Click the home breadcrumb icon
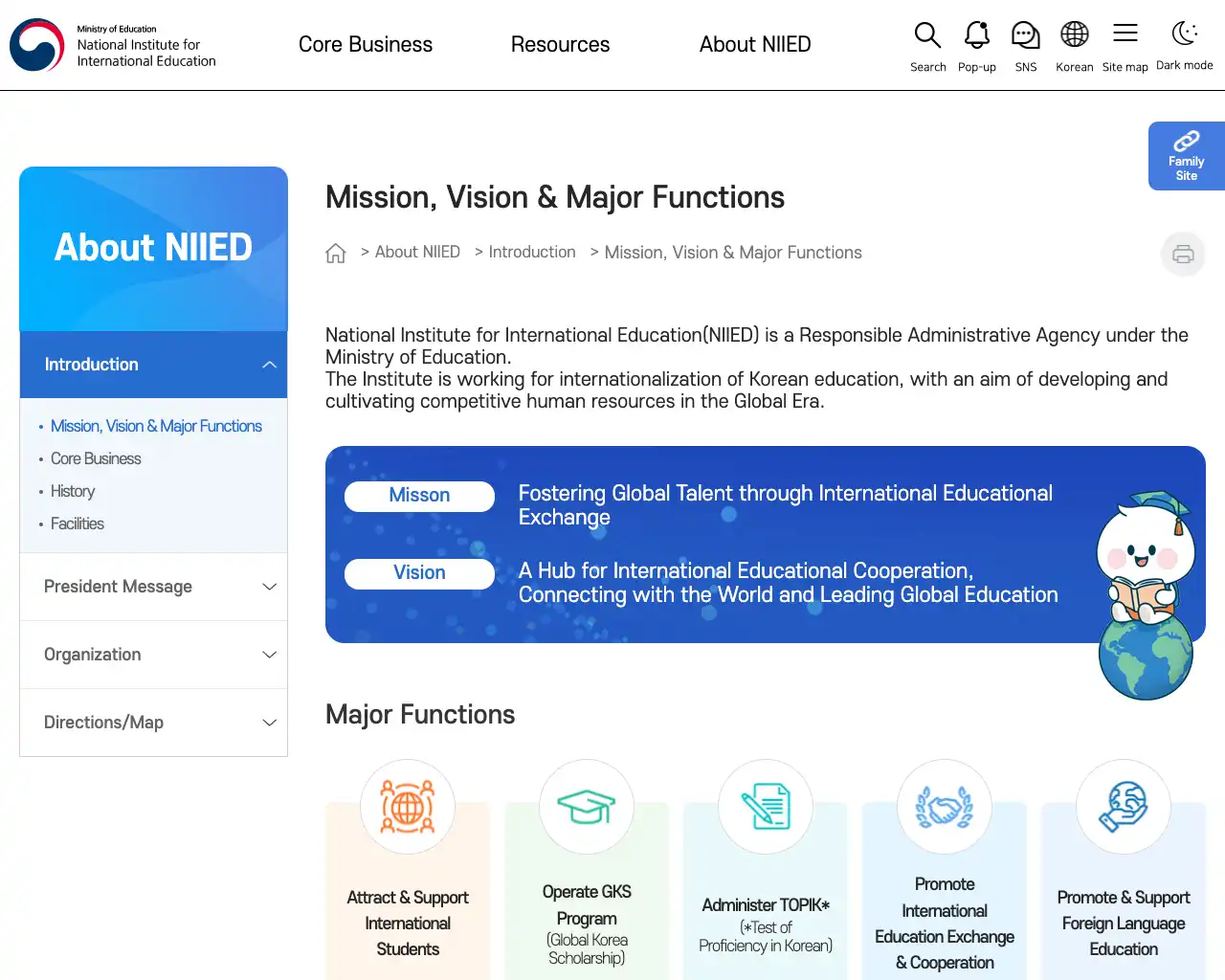 (x=336, y=253)
